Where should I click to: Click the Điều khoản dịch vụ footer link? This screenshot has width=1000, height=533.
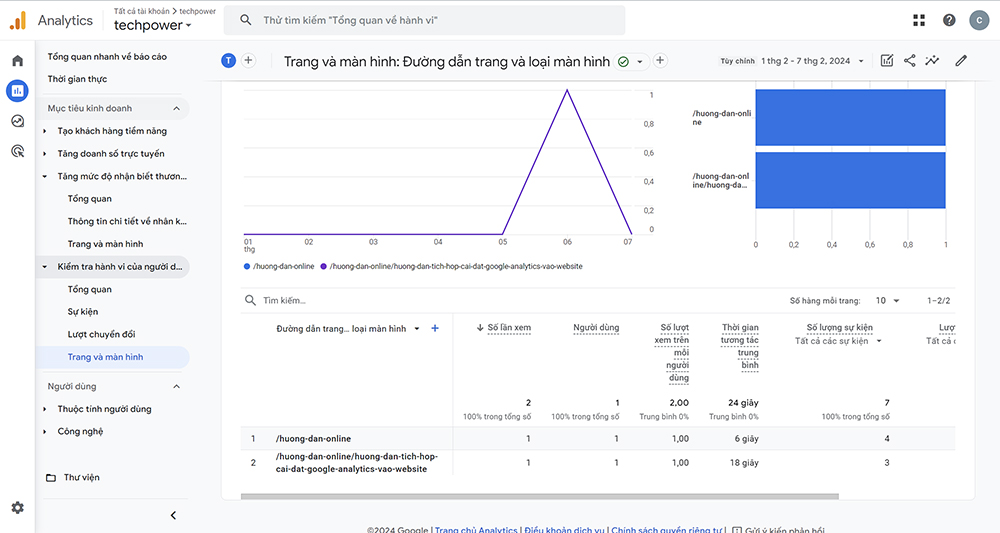click(563, 530)
